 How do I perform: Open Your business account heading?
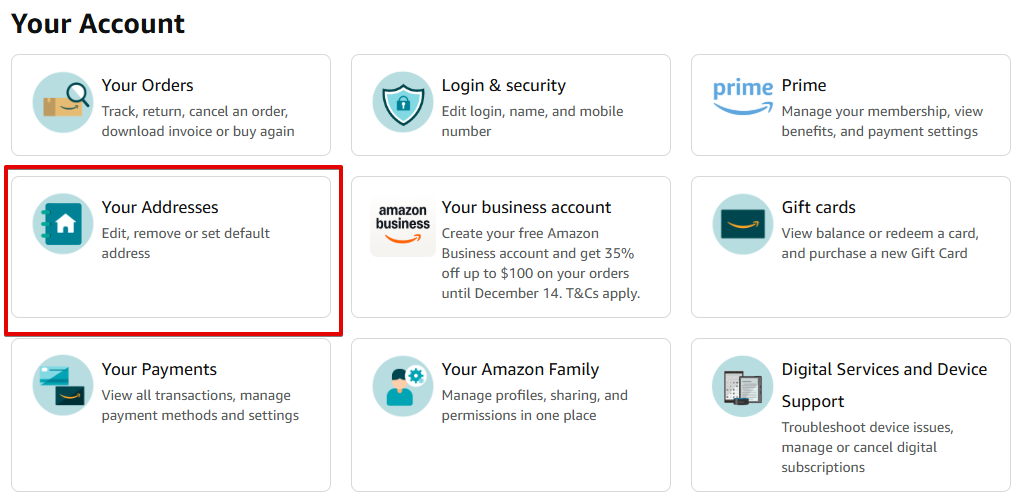pyautogui.click(x=526, y=208)
